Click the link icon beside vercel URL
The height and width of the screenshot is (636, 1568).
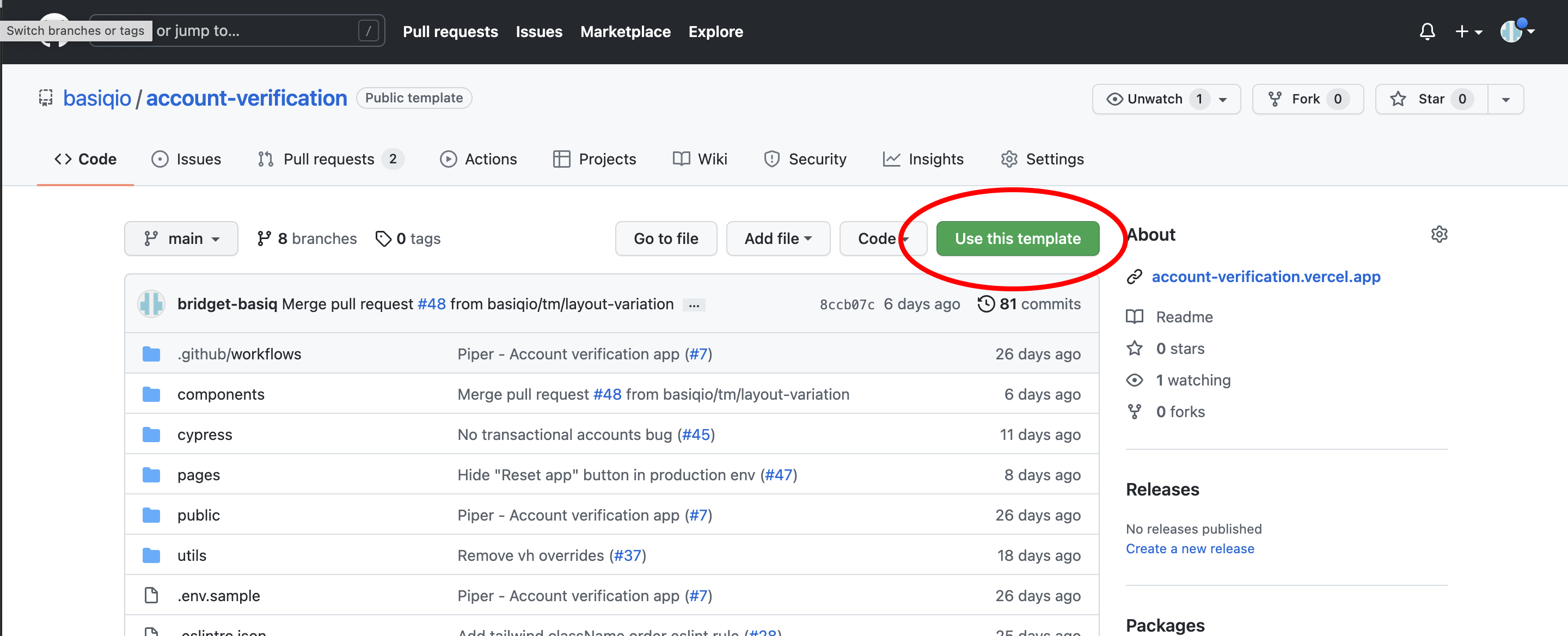[1134, 277]
